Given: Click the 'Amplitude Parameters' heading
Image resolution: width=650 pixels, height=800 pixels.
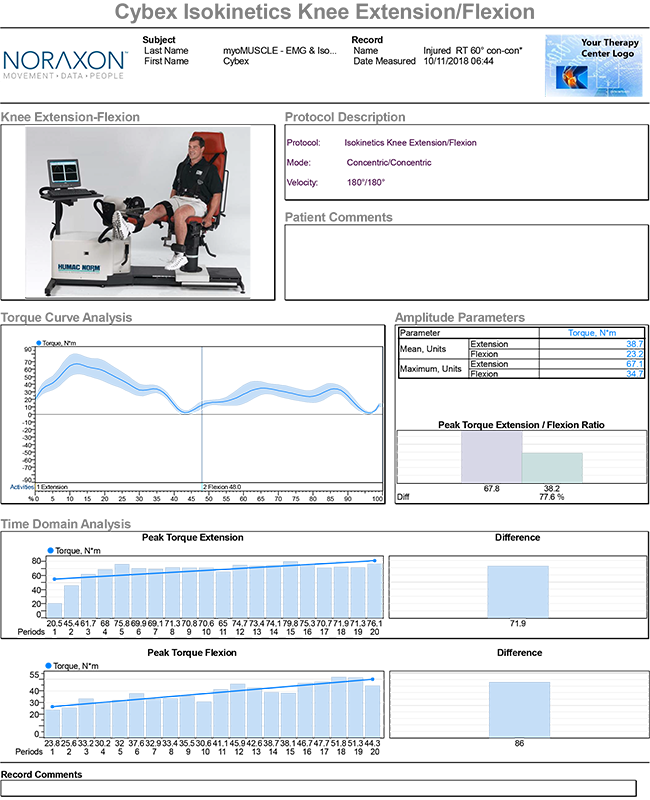Looking at the screenshot, I should tap(460, 317).
